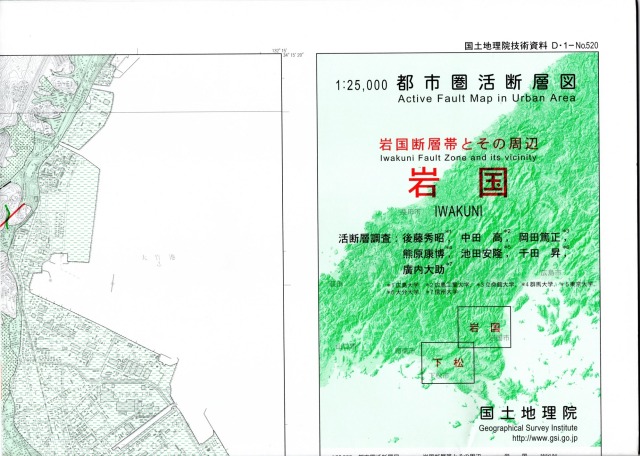Click the longitude label 132° 15' above the map frame
The image size is (640, 456).
pyautogui.click(x=278, y=51)
